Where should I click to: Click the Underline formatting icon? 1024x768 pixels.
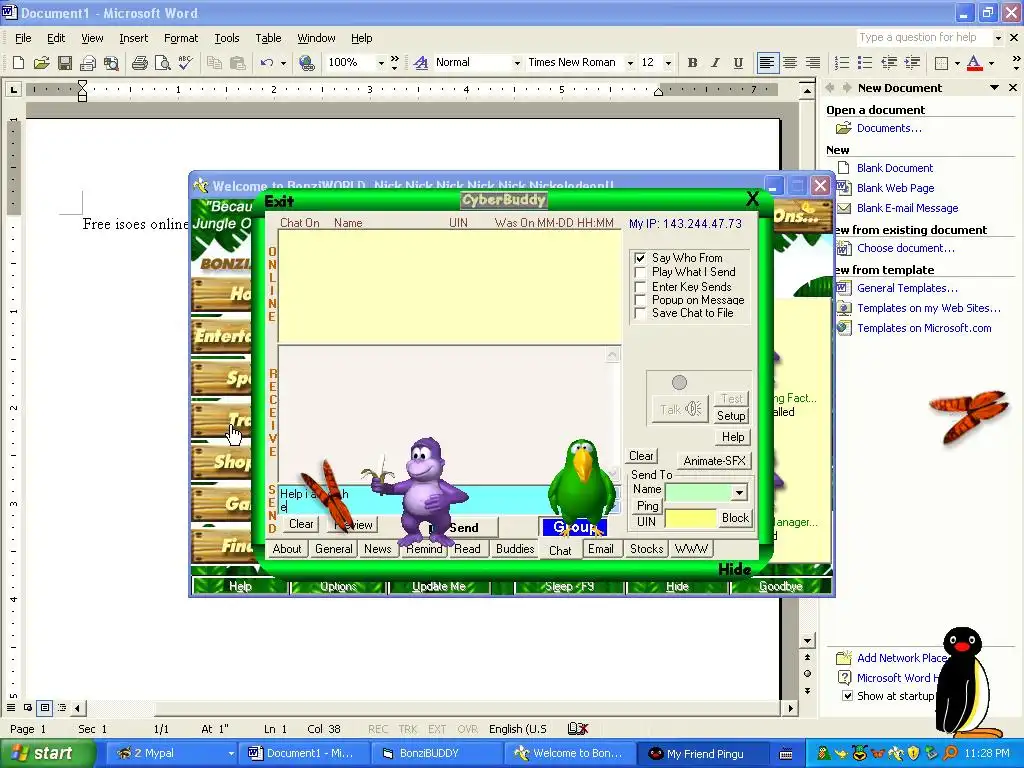point(738,63)
